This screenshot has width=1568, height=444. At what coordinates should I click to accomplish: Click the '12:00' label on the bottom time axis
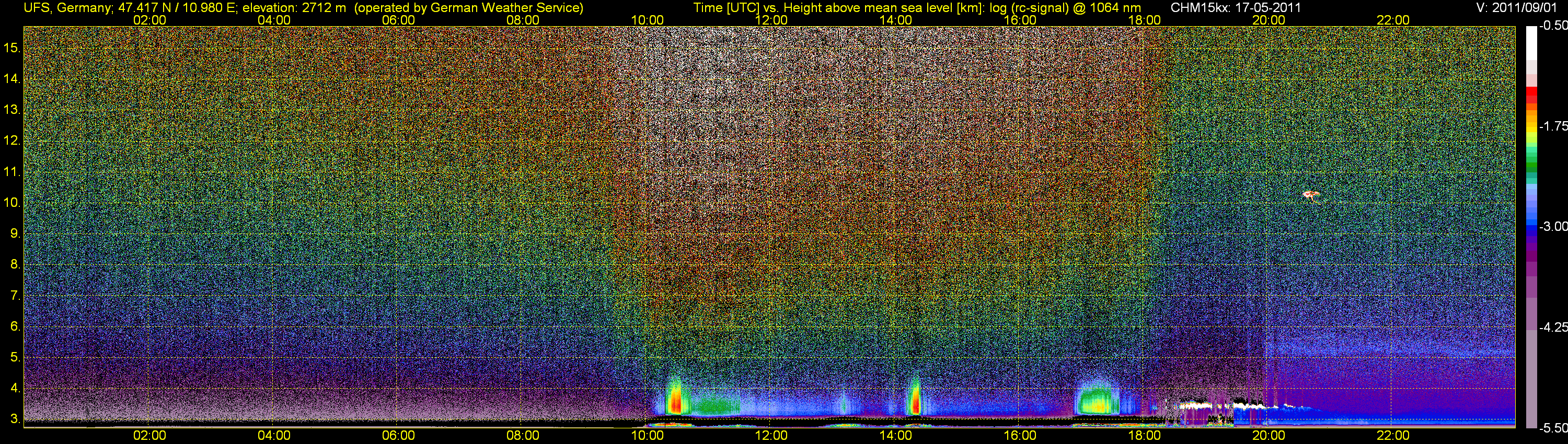(771, 436)
